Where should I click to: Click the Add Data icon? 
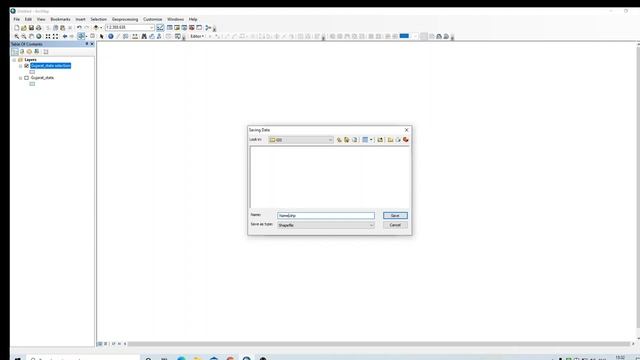coord(96,28)
